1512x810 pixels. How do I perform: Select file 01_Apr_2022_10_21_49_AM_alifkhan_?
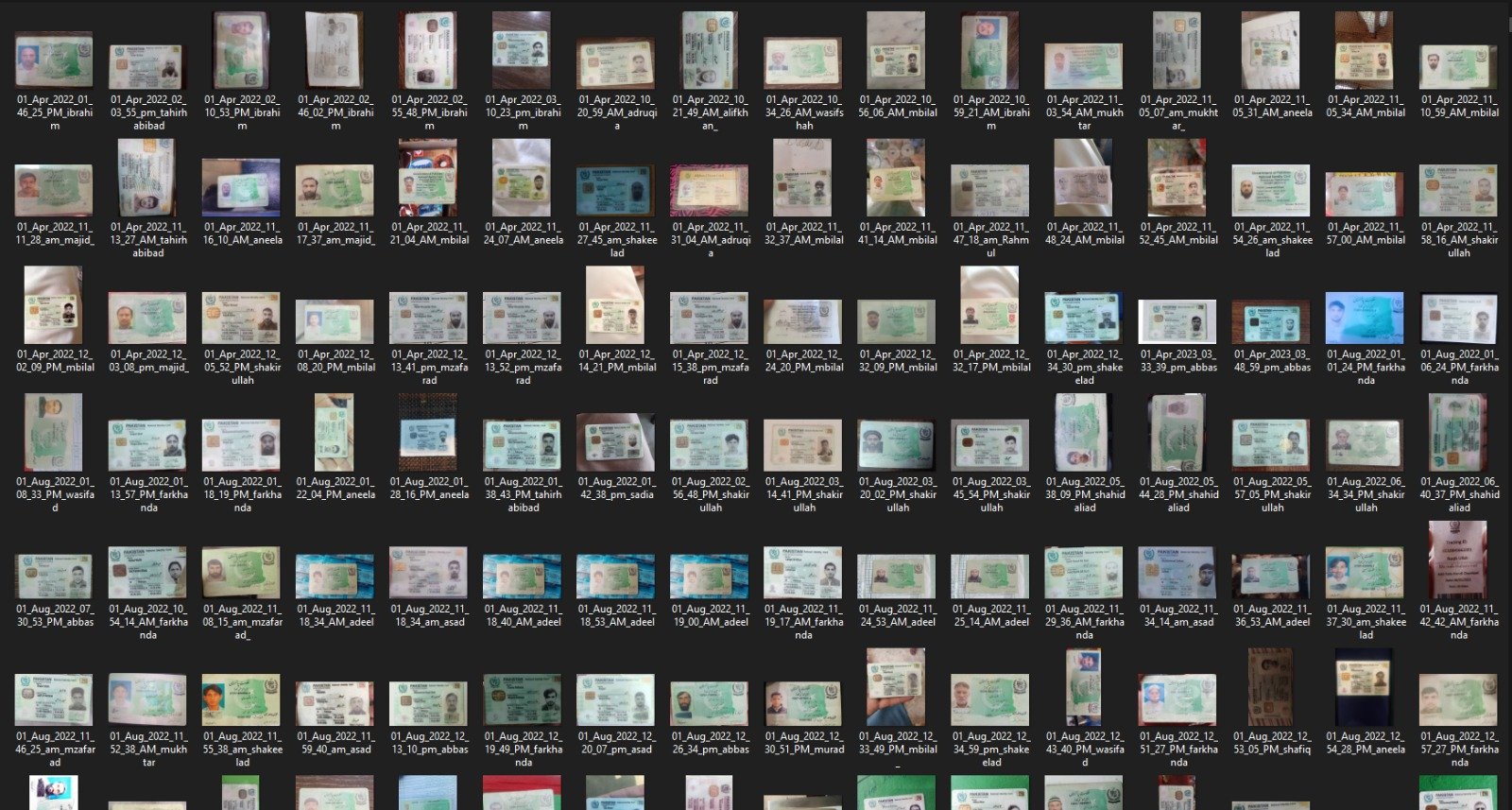[x=710, y=50]
